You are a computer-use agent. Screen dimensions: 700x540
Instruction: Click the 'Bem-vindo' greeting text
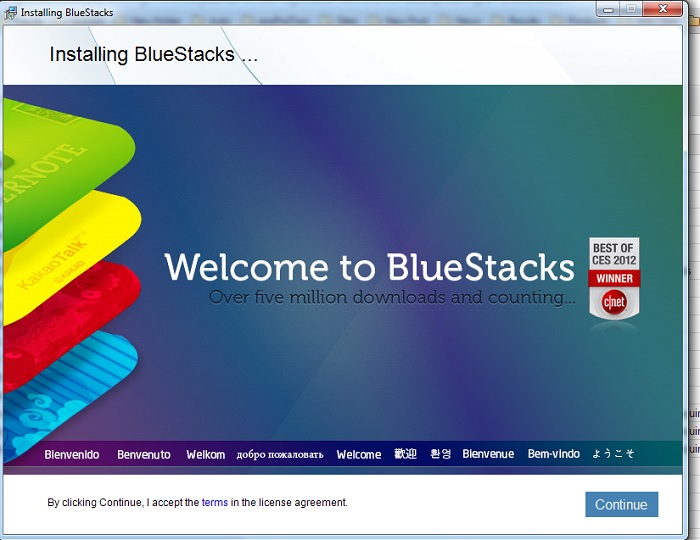[x=554, y=454]
